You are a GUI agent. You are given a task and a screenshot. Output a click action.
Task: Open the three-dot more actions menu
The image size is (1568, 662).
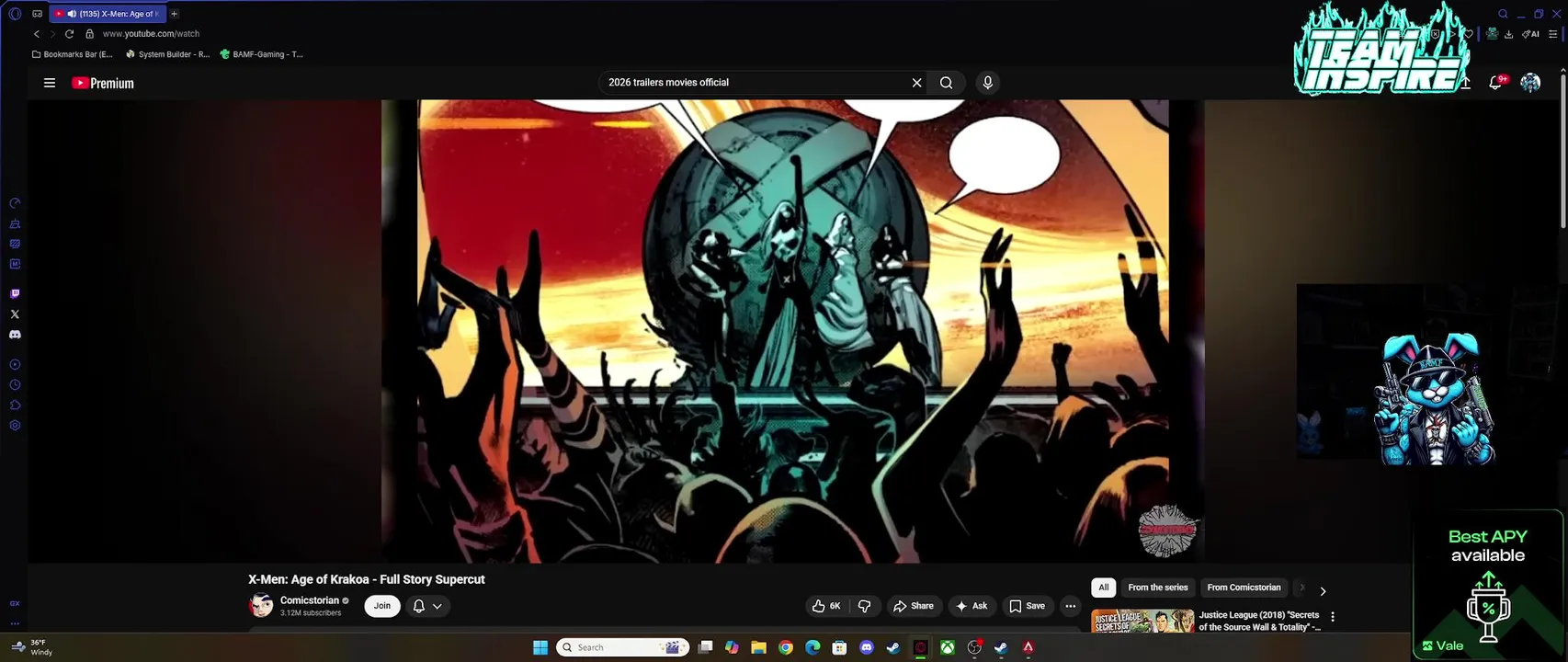coord(1070,606)
